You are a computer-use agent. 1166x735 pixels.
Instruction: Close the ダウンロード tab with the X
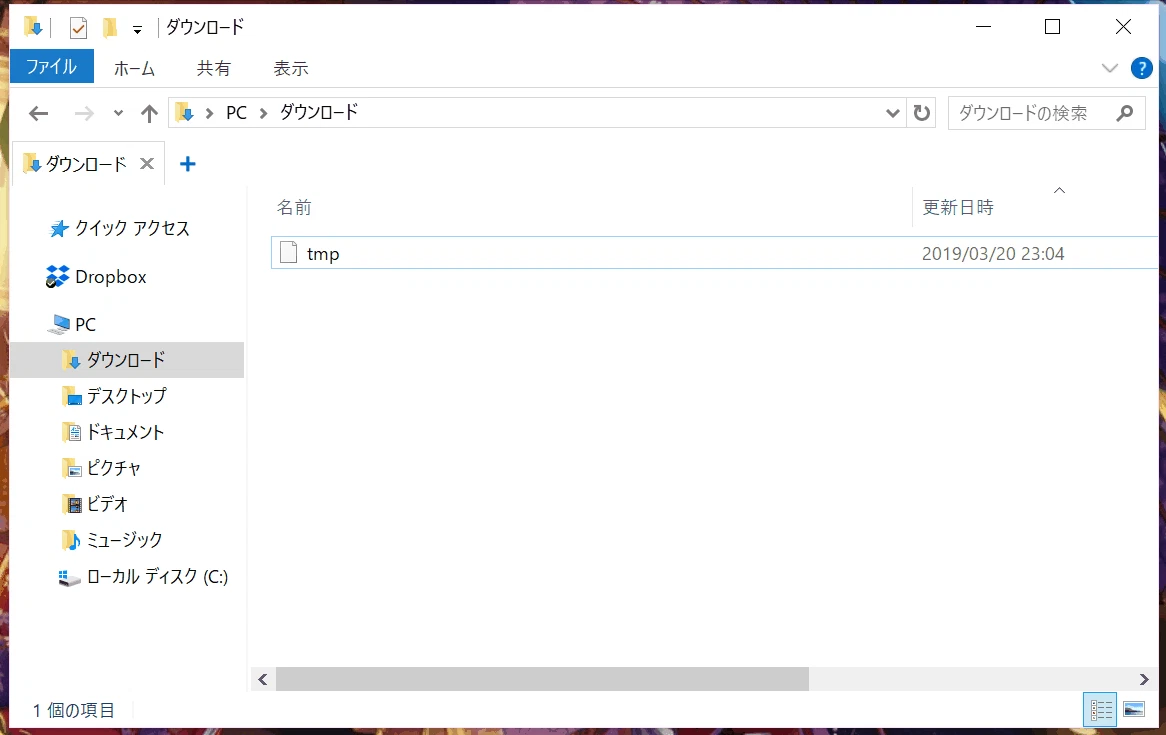147,164
